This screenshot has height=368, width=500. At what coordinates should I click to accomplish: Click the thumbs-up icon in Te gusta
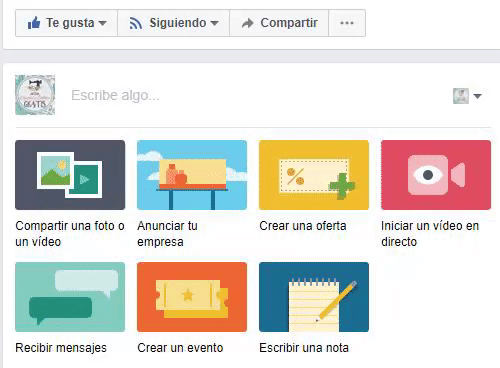(34, 23)
